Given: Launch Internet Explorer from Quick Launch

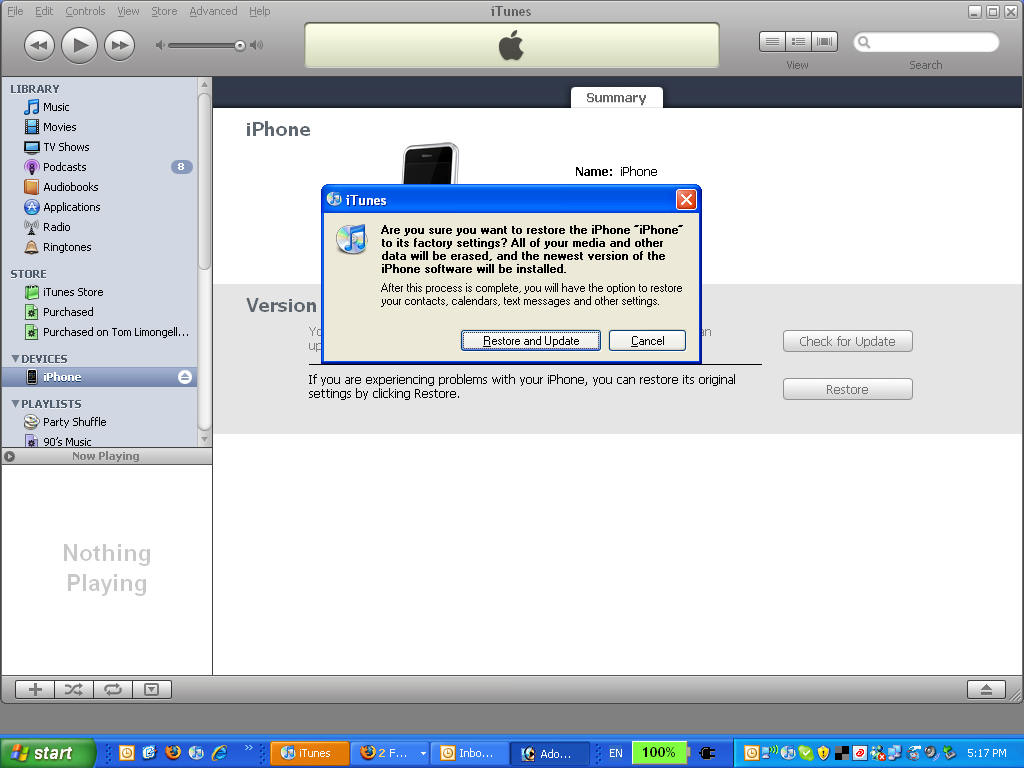Looking at the screenshot, I should tap(220, 752).
